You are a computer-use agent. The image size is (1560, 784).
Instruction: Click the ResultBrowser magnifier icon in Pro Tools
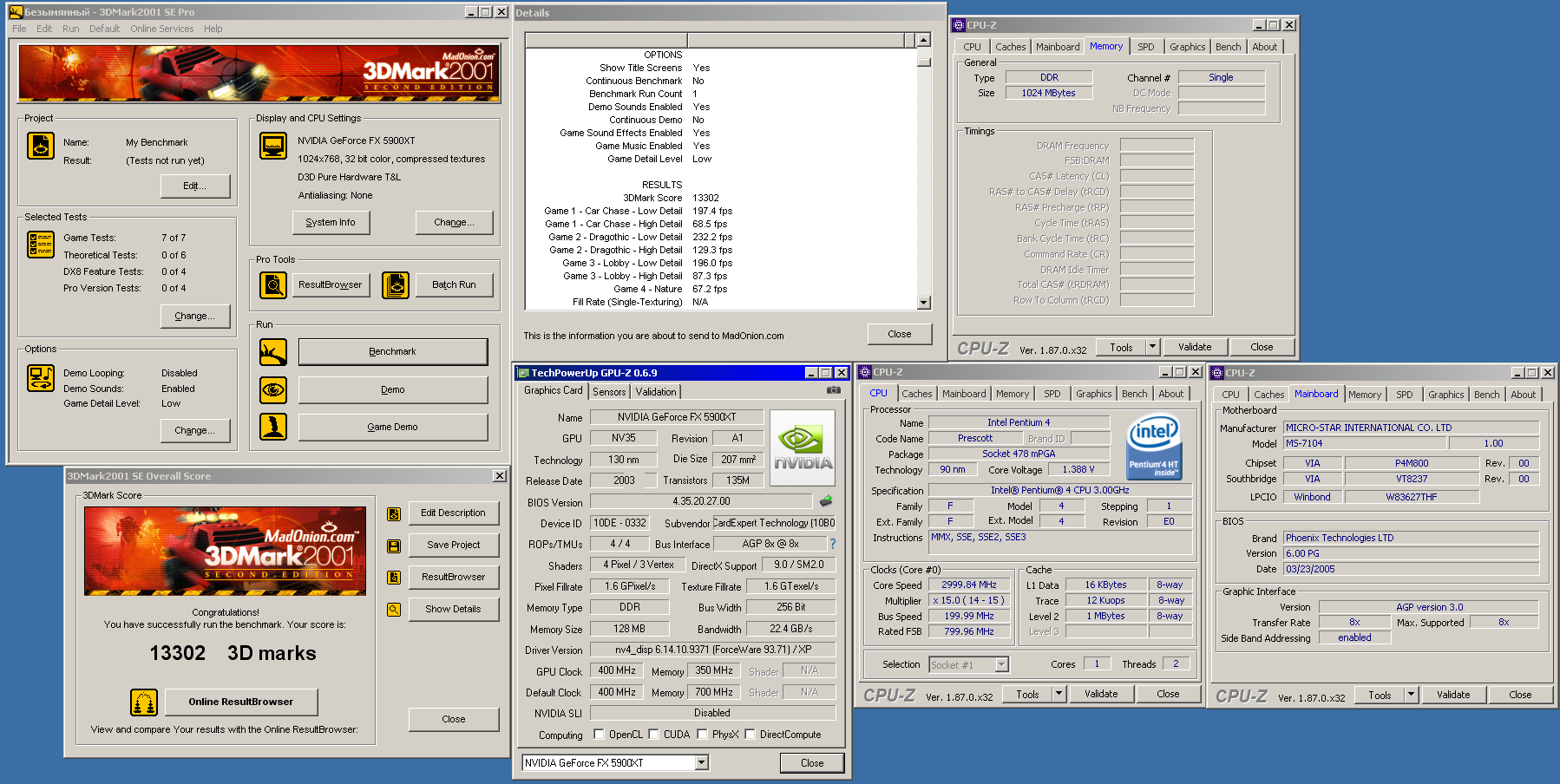(273, 284)
